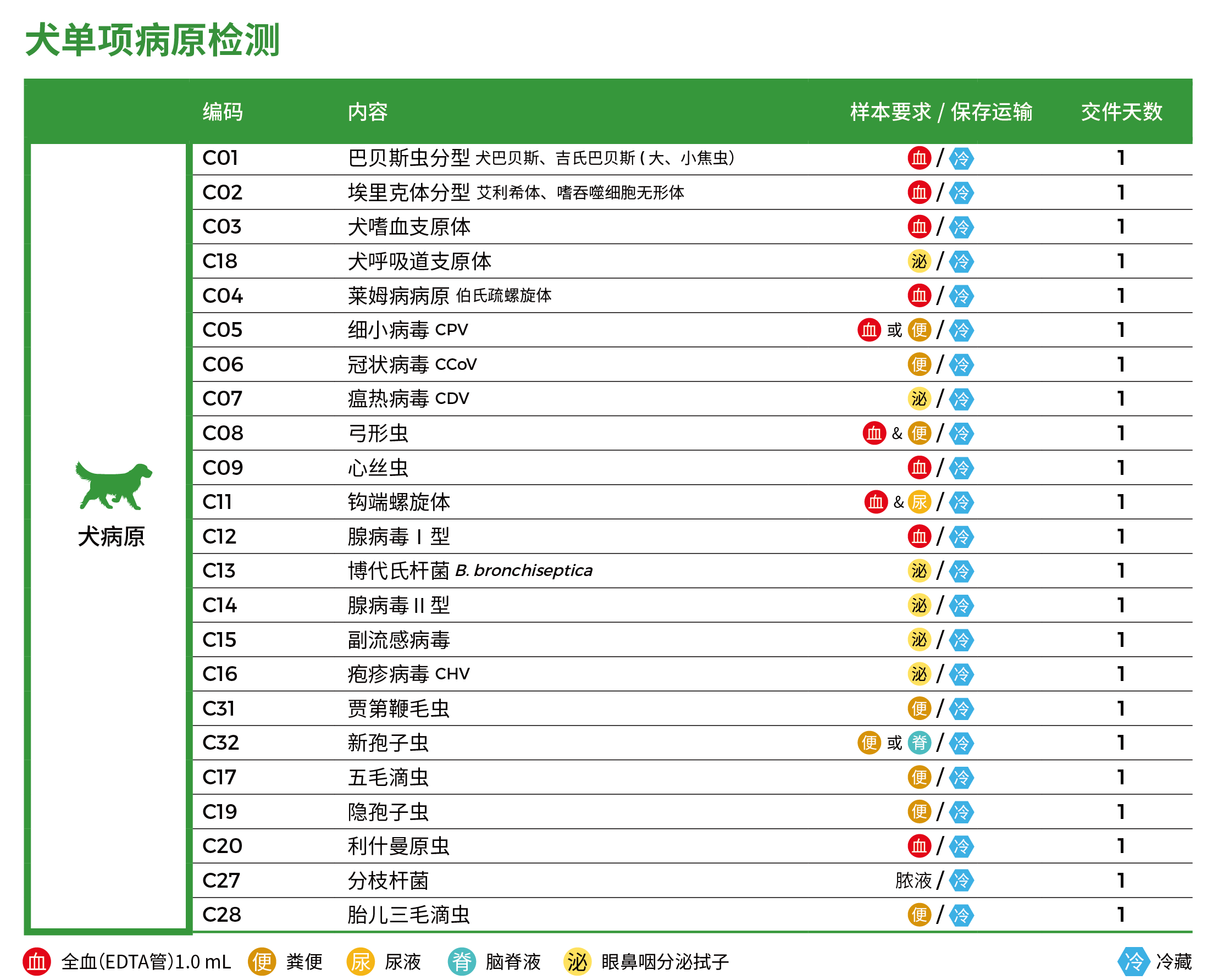Select the 利什曼原虫 entry in row C20

[398, 846]
